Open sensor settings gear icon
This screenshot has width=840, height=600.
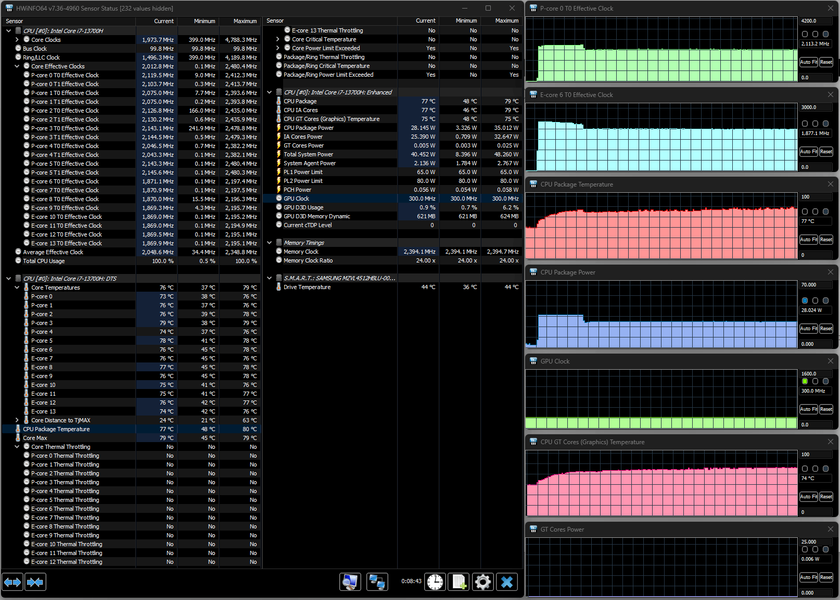click(483, 582)
